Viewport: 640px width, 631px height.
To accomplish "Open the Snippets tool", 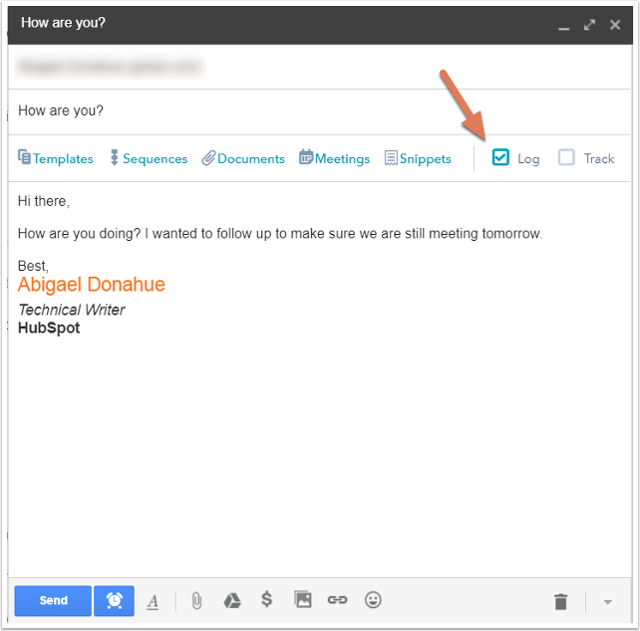I will tap(418, 158).
